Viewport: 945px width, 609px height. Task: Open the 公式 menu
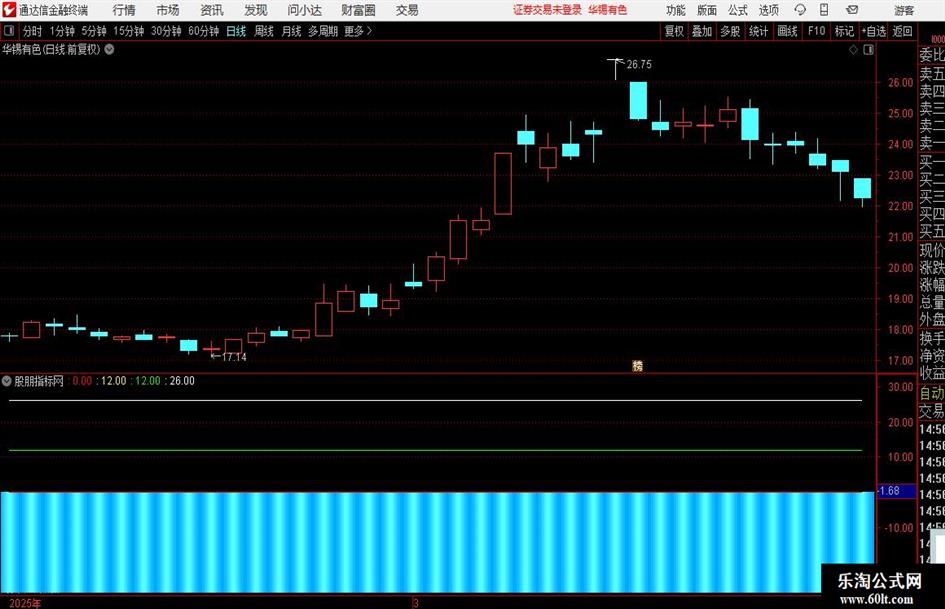738,10
